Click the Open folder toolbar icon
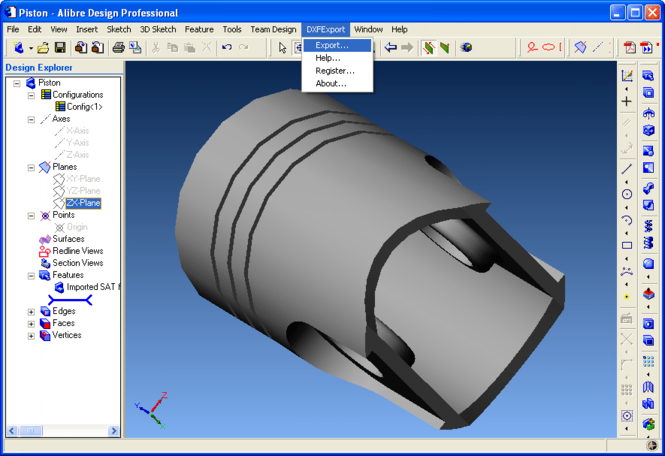Image resolution: width=665 pixels, height=456 pixels. [x=42, y=48]
